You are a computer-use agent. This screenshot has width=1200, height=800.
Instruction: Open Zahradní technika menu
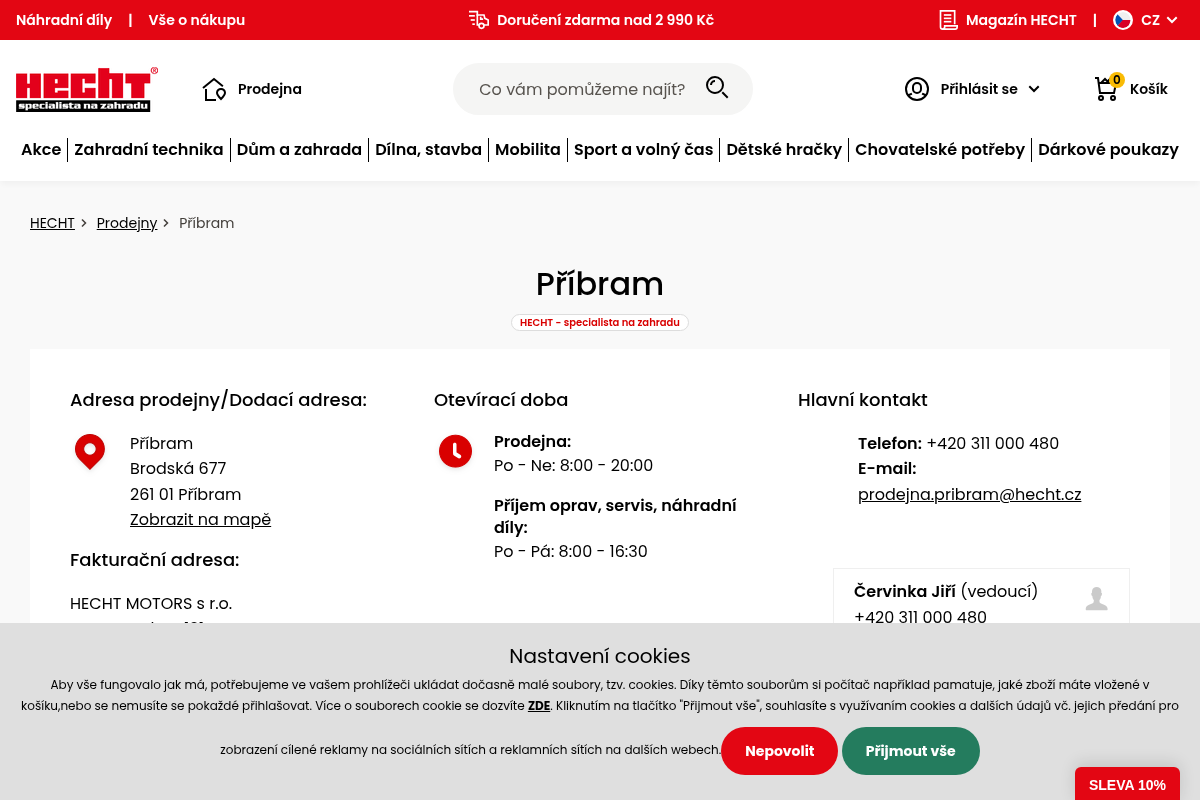[149, 150]
